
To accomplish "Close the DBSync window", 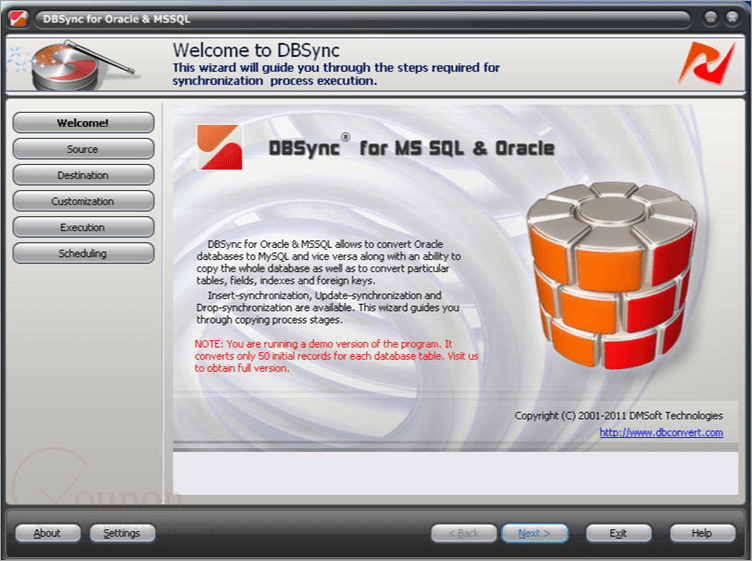I will (732, 18).
